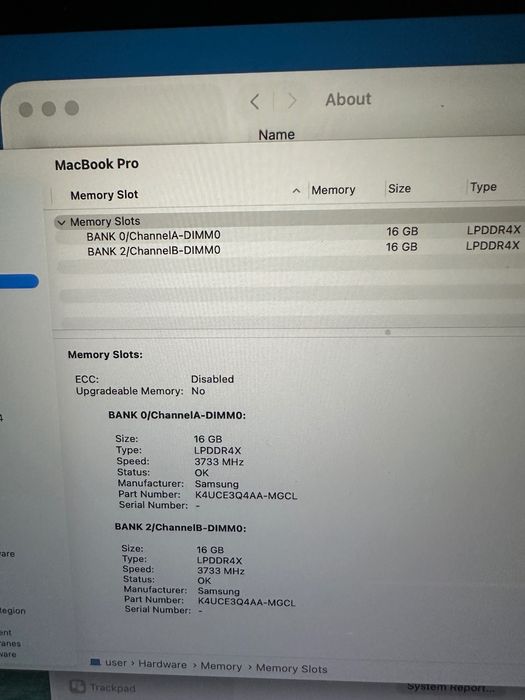This screenshot has width=525, height=700.
Task: Sort by Size column header
Action: click(x=399, y=189)
